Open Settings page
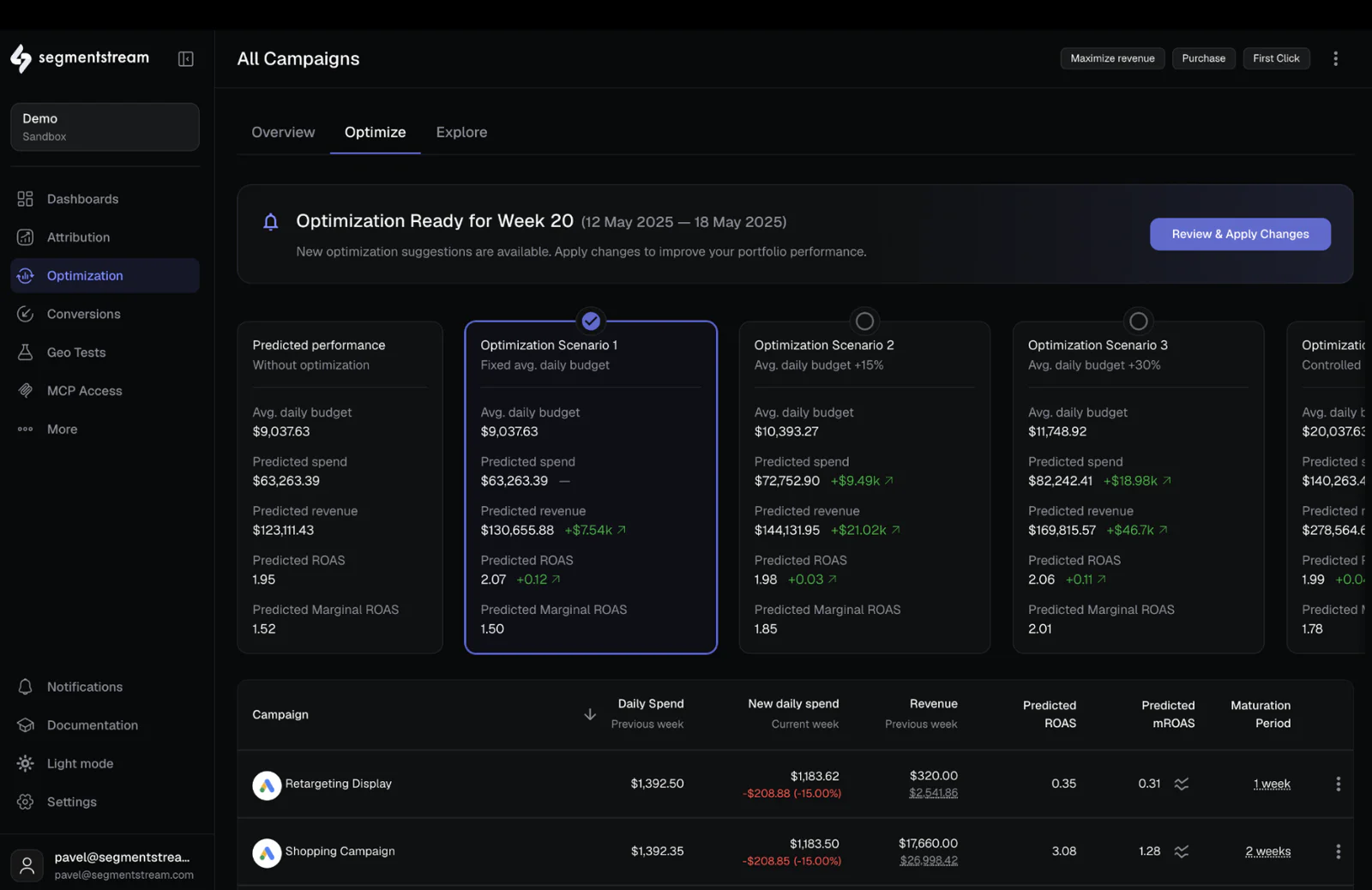 coord(105,802)
